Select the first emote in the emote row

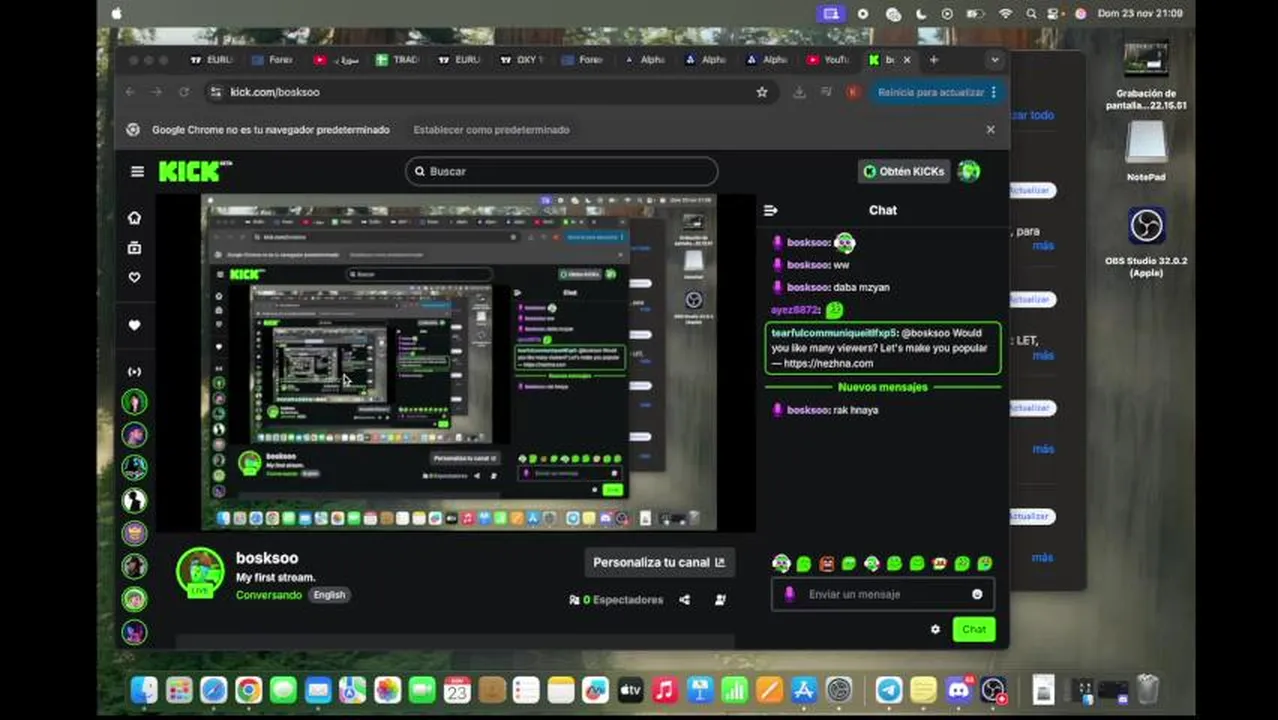point(781,564)
